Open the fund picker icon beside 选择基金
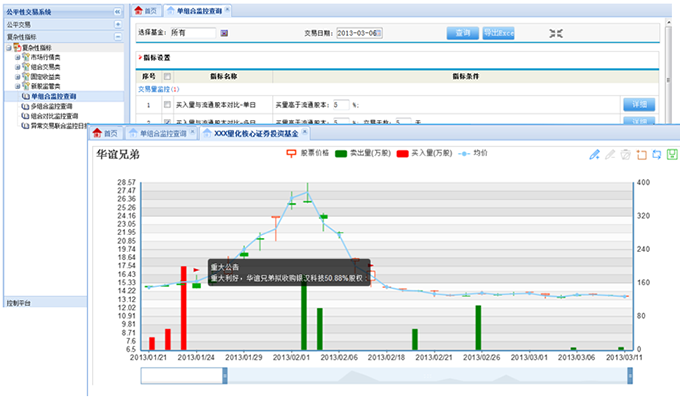This screenshot has width=680, height=397. [224, 33]
